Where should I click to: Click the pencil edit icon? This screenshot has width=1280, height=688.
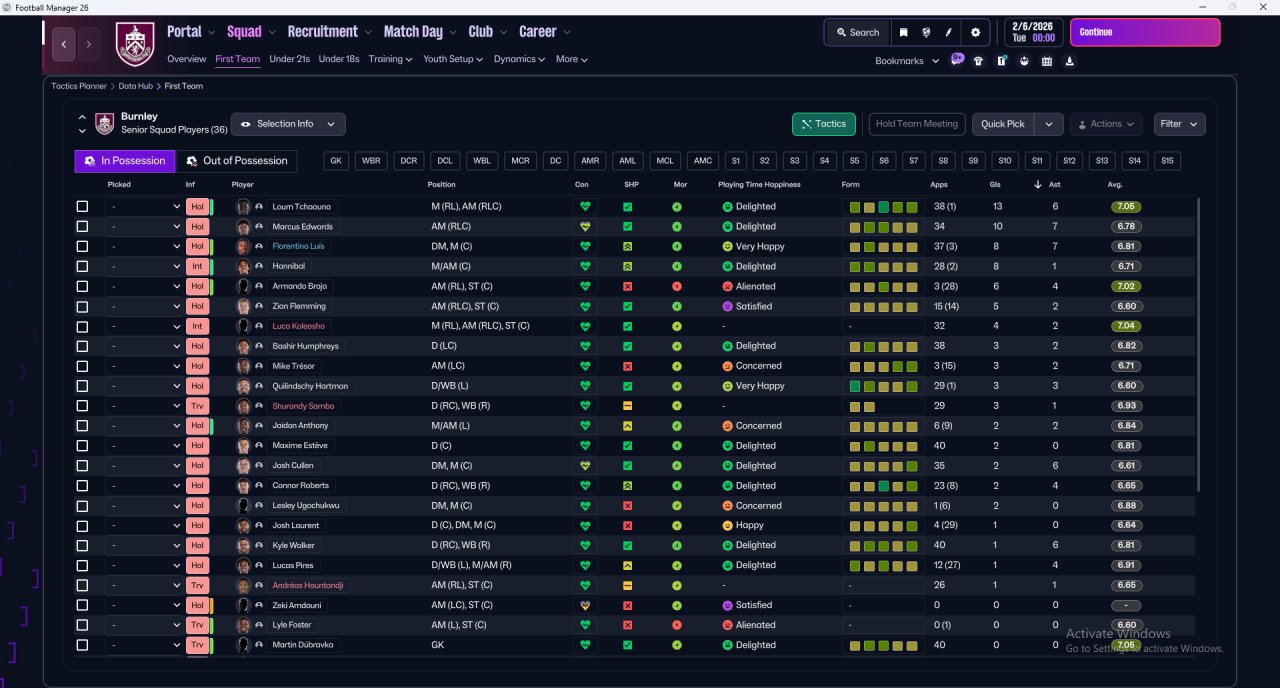[x=948, y=32]
